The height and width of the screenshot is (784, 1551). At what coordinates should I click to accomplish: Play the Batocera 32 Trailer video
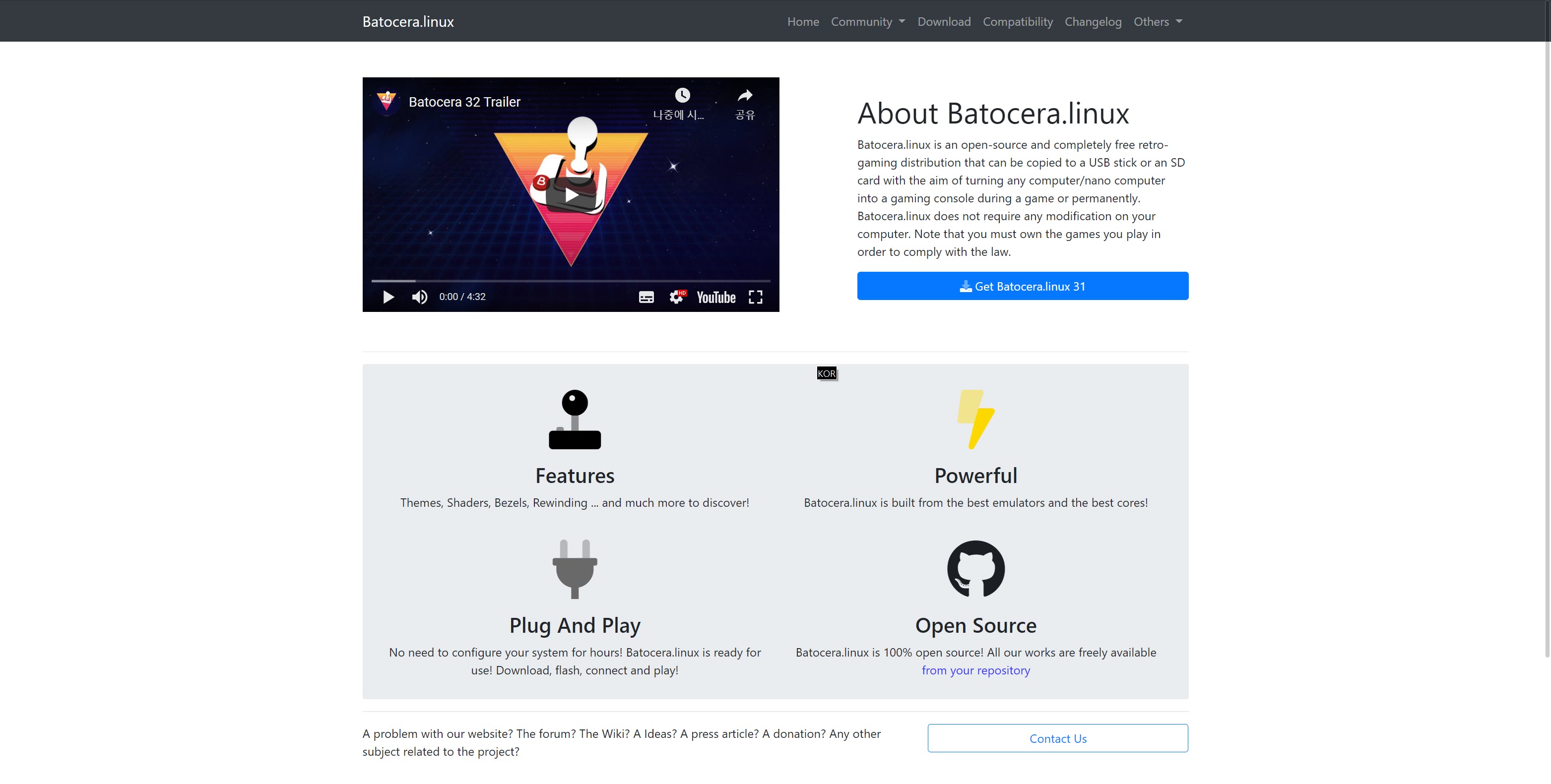click(x=571, y=194)
